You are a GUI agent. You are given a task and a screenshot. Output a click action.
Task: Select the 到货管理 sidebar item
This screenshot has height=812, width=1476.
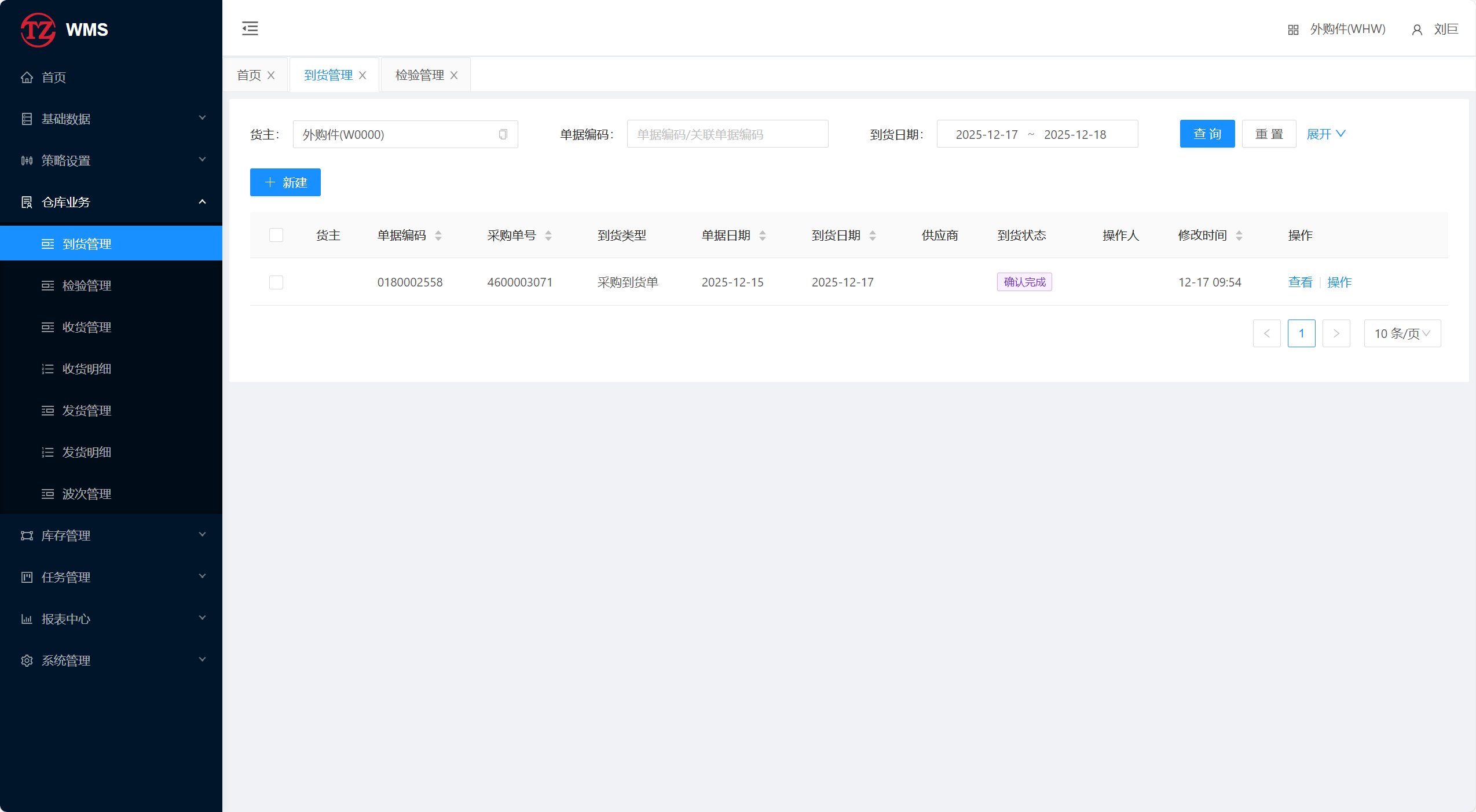coord(111,244)
